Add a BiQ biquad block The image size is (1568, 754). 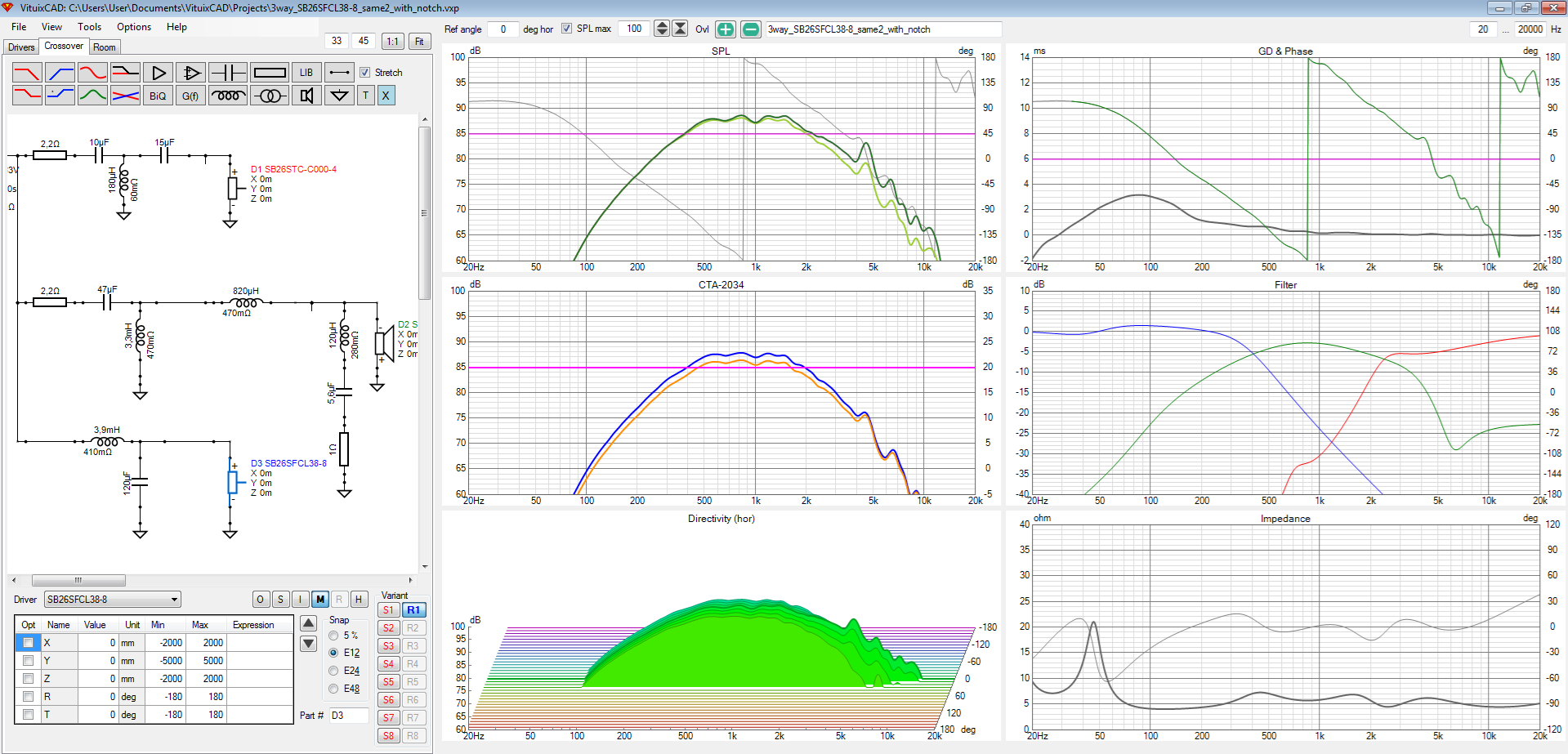(158, 96)
